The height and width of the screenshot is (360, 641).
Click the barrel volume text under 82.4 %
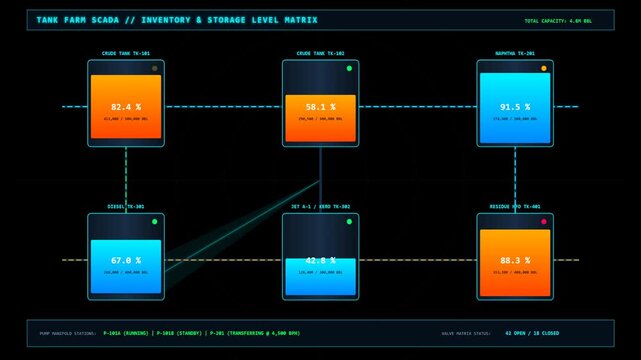126,119
